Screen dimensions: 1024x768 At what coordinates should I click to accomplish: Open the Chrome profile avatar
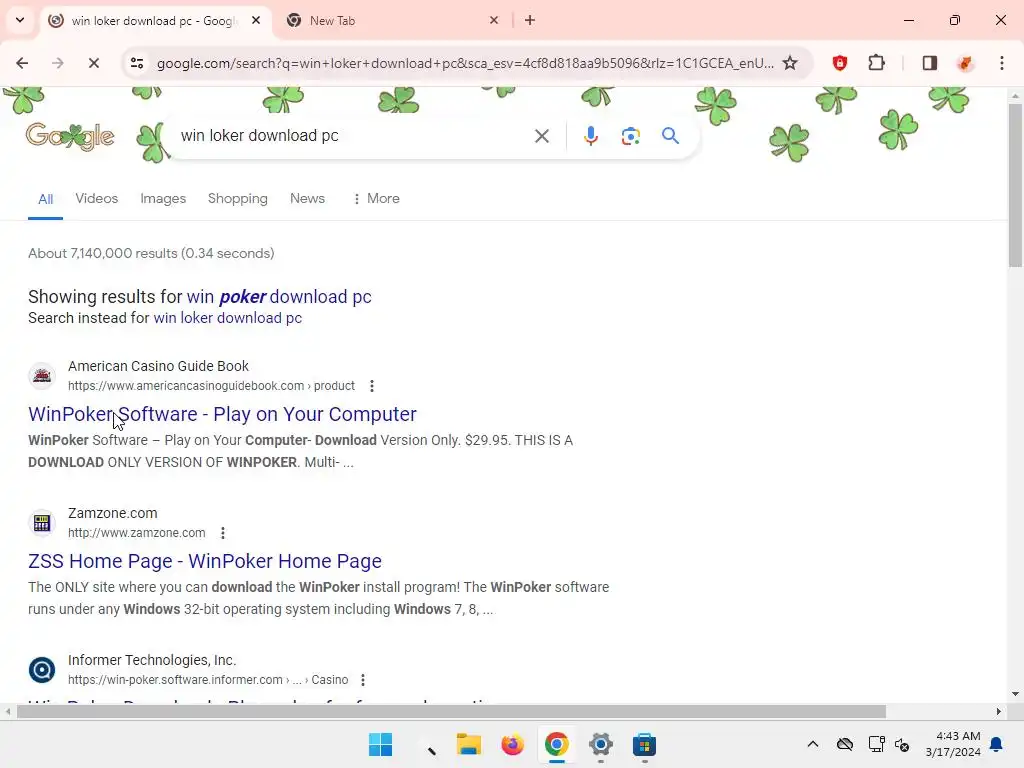(x=965, y=63)
